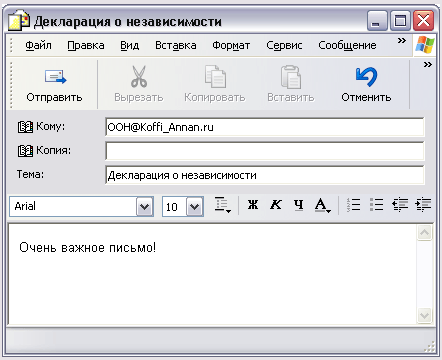
Task: Open the font size 10 dropdown
Action: click(195, 207)
